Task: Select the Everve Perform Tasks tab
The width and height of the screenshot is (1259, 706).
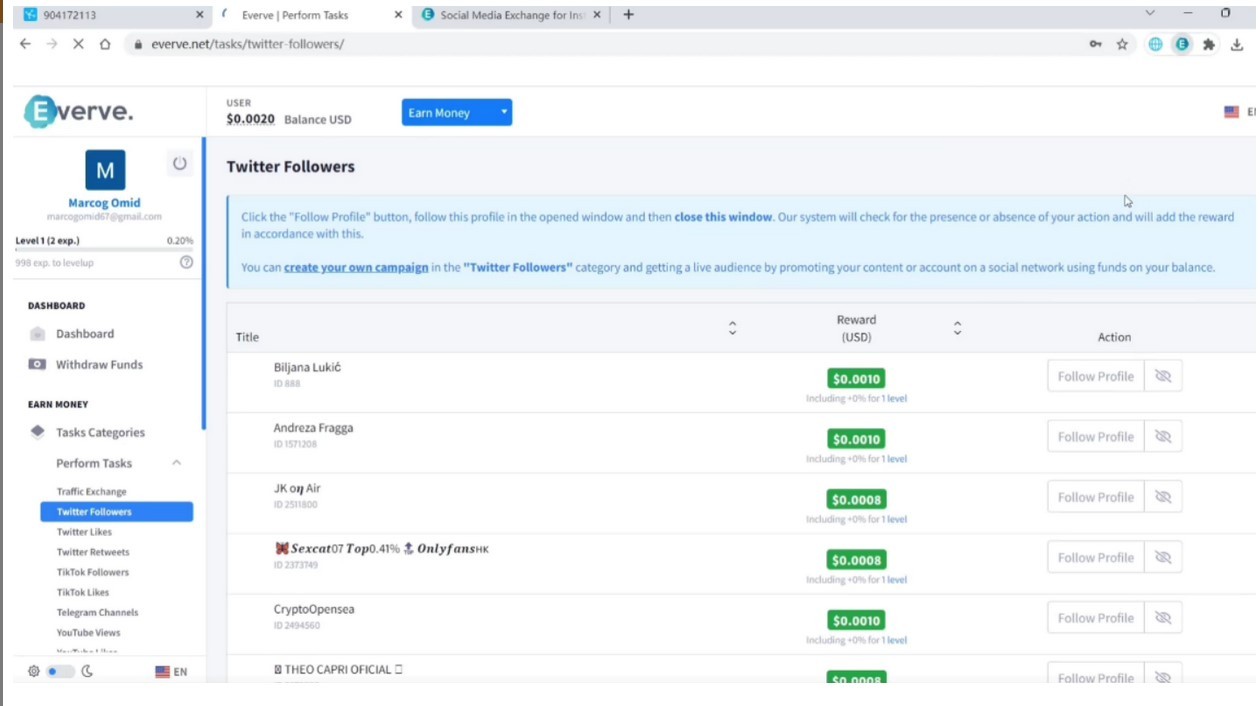Action: coord(311,15)
